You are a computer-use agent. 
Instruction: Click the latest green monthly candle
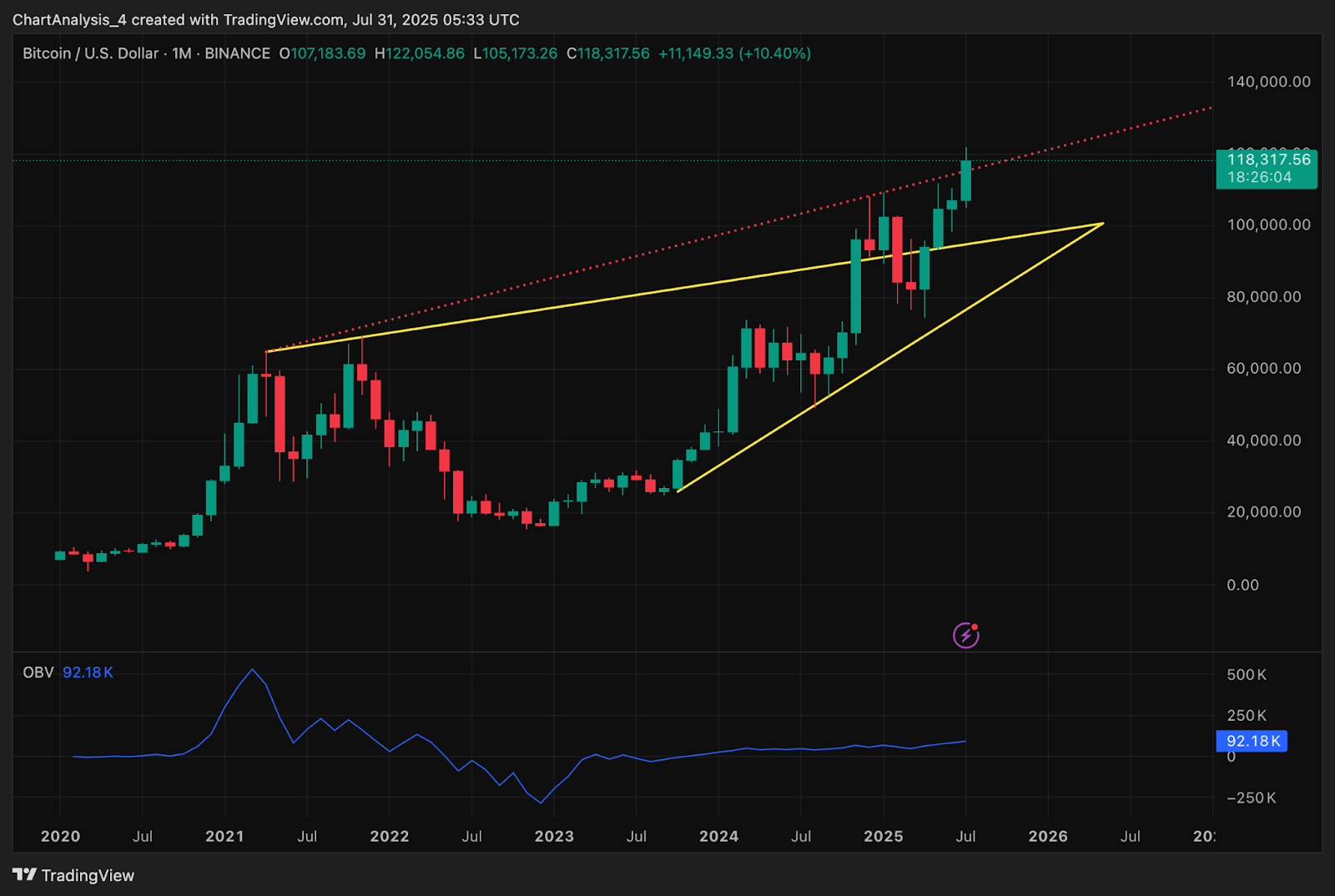pos(966,180)
